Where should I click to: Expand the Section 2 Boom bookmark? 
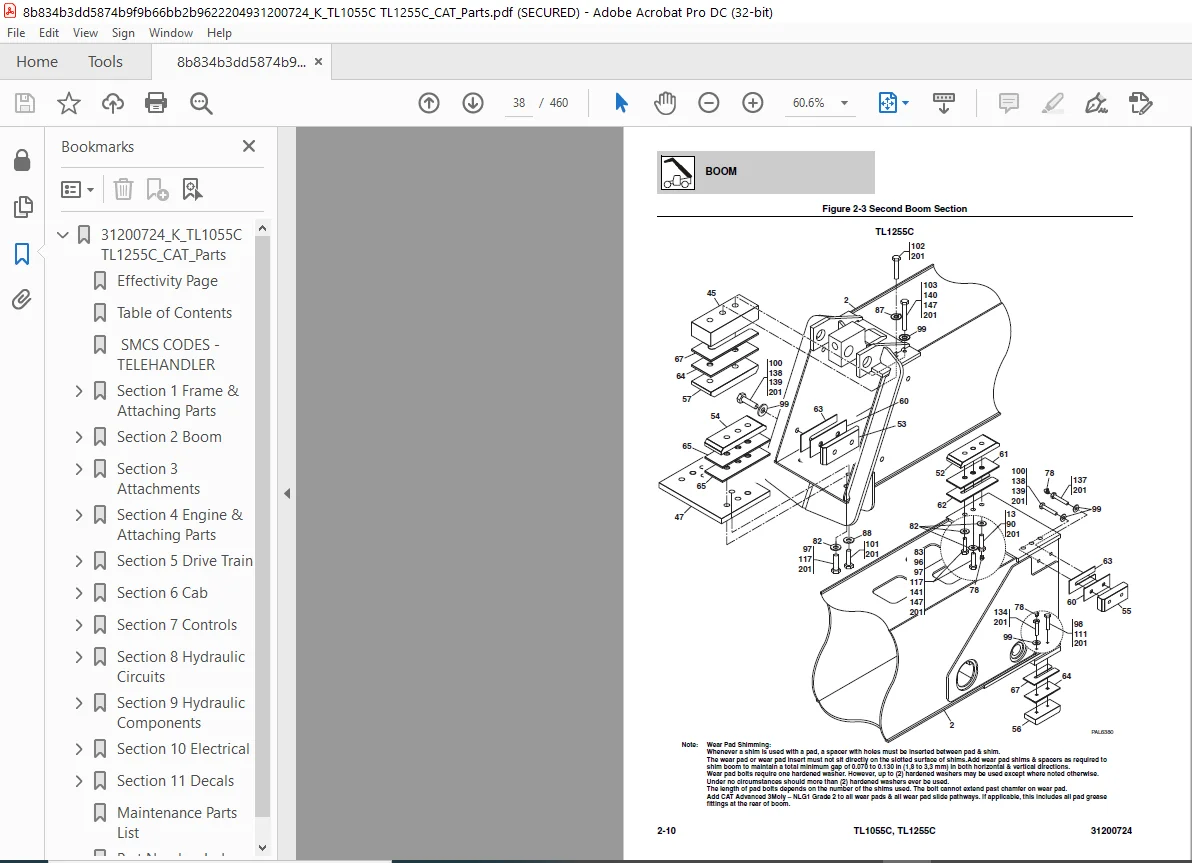pos(79,437)
